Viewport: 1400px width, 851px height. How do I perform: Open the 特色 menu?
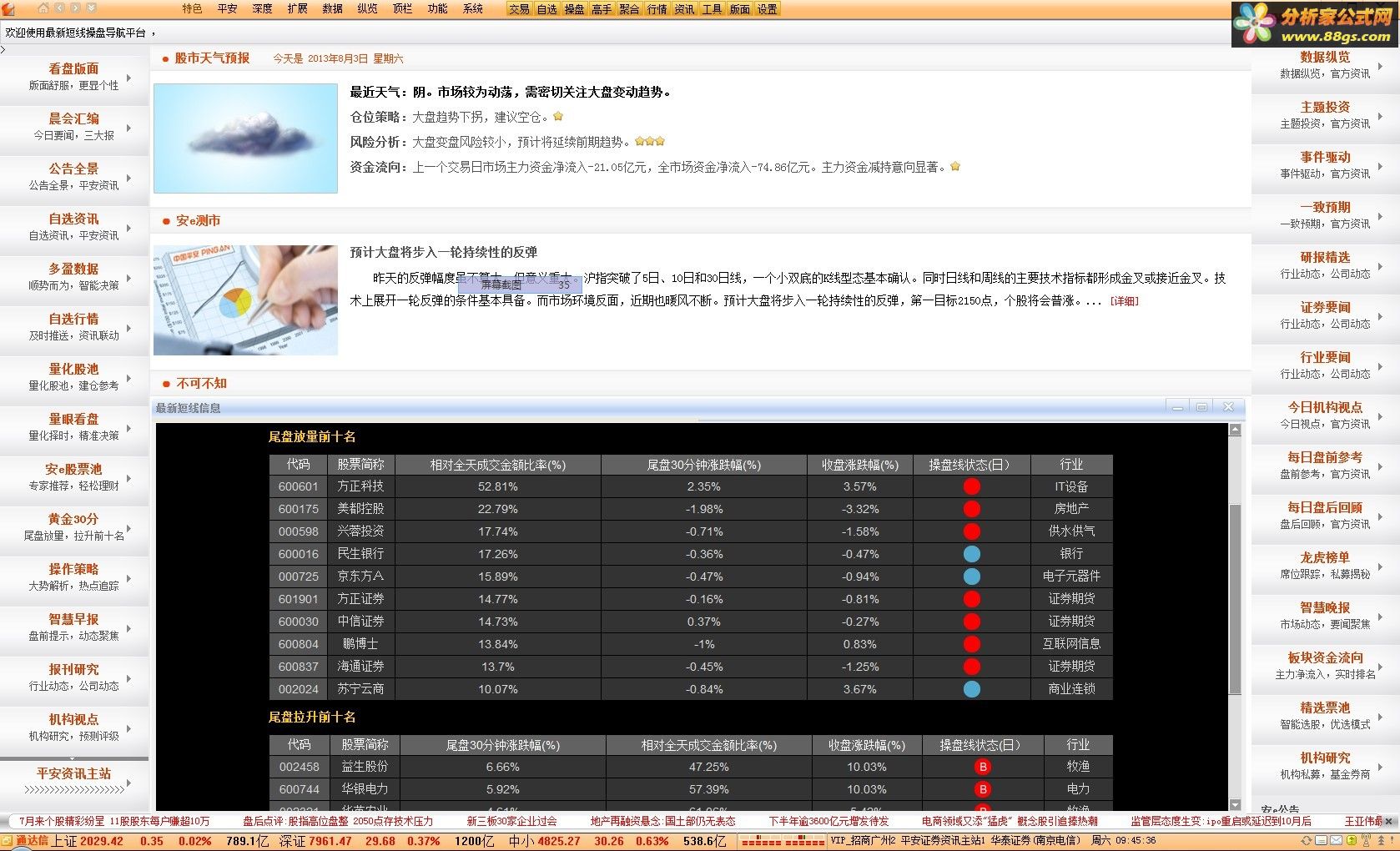[192, 8]
